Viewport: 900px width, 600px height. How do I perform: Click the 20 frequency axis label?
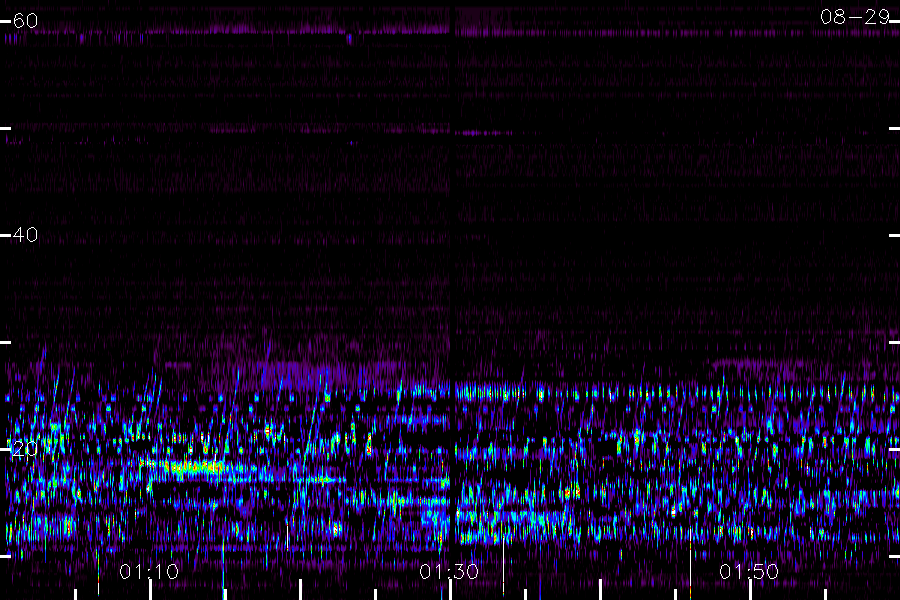coord(25,449)
